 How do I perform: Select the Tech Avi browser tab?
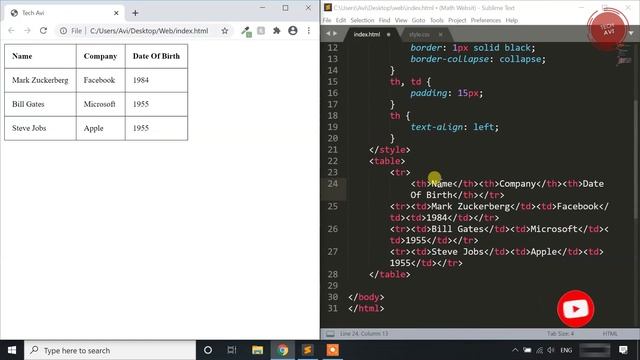coord(65,13)
